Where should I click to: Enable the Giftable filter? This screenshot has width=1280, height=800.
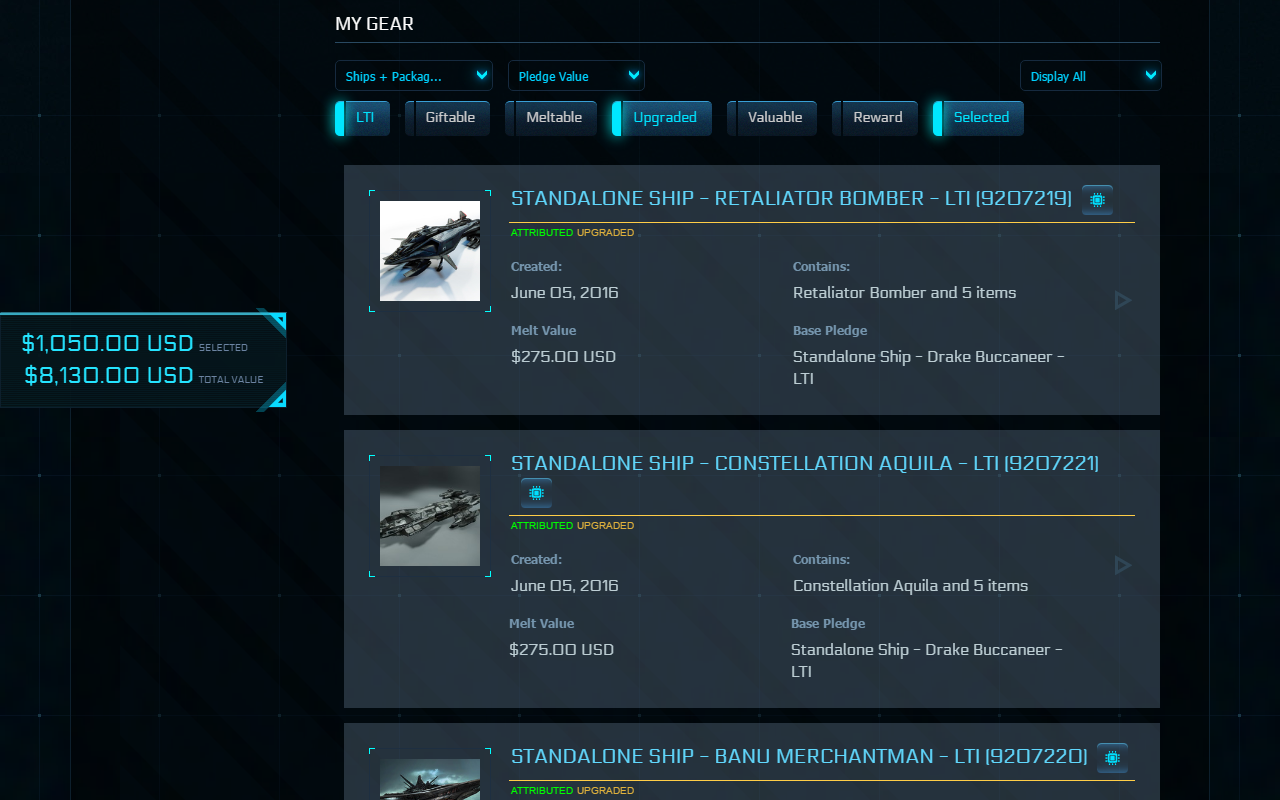coord(448,117)
